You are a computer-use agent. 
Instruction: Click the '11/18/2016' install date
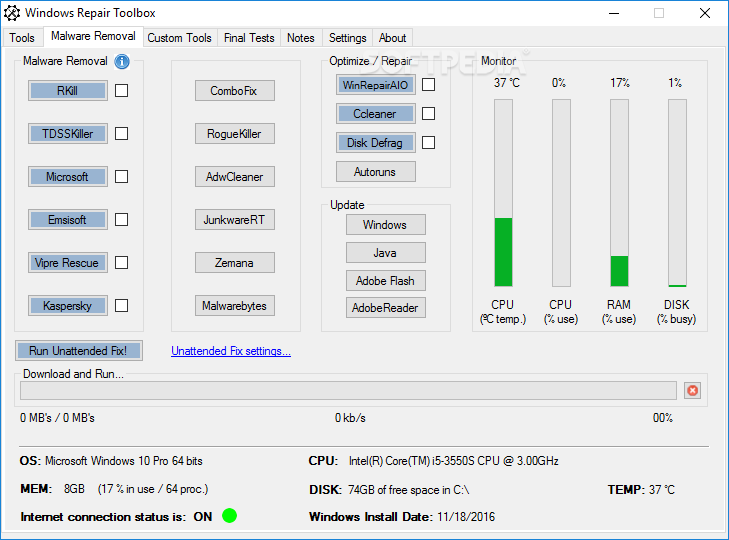[466, 517]
